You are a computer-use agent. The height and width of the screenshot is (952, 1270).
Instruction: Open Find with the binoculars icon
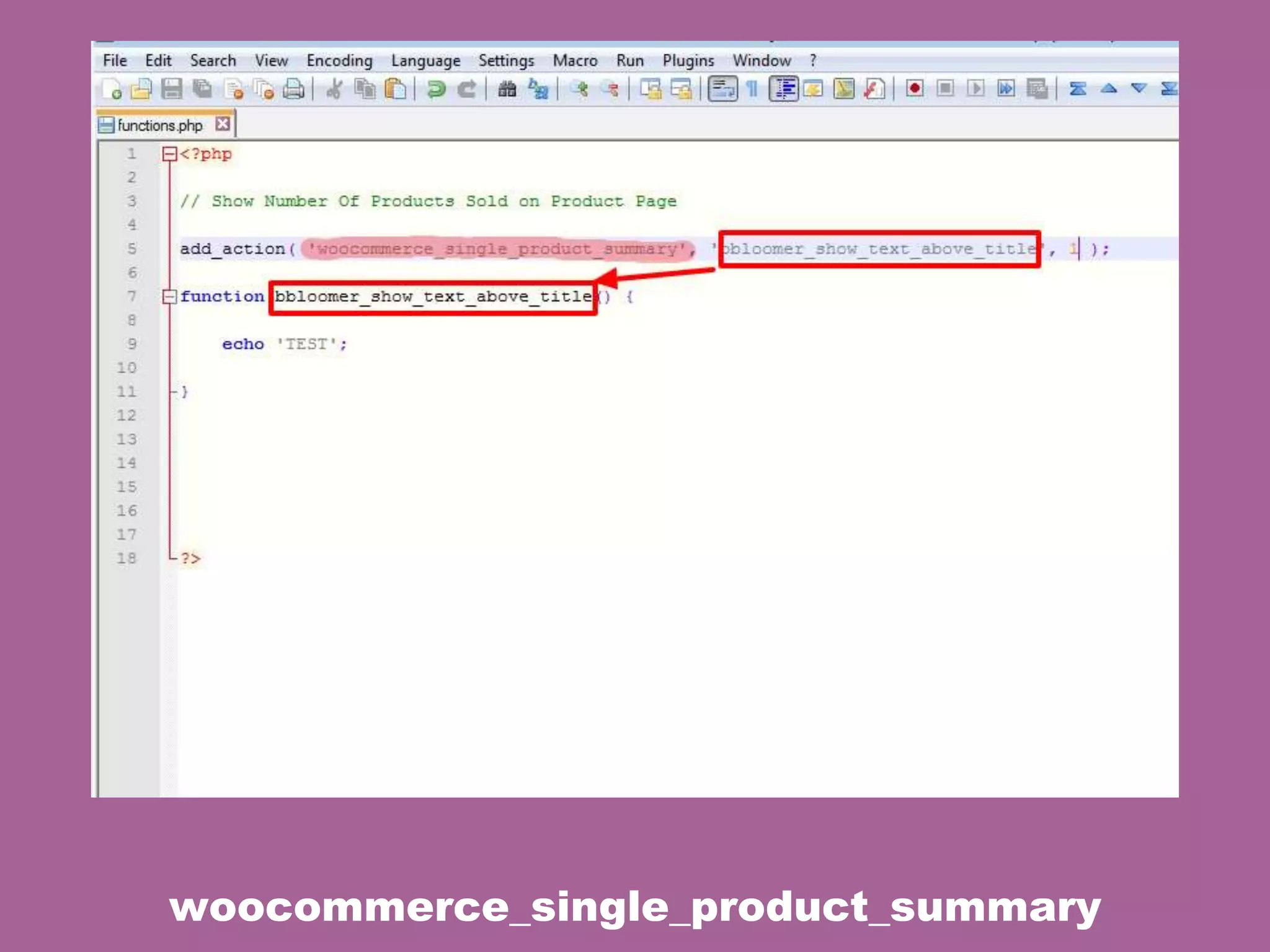(x=507, y=89)
